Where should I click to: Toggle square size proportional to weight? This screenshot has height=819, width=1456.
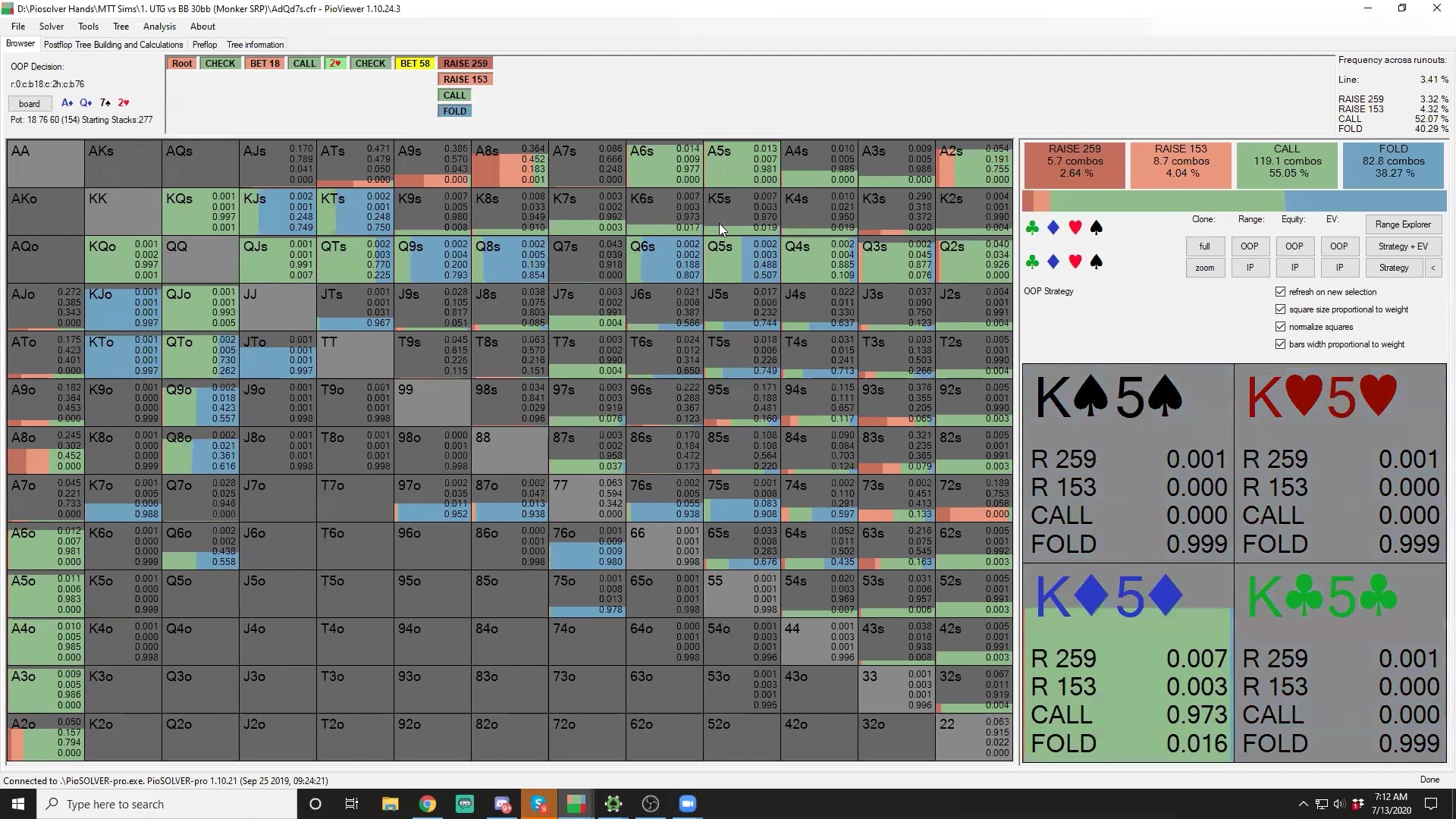click(1281, 309)
